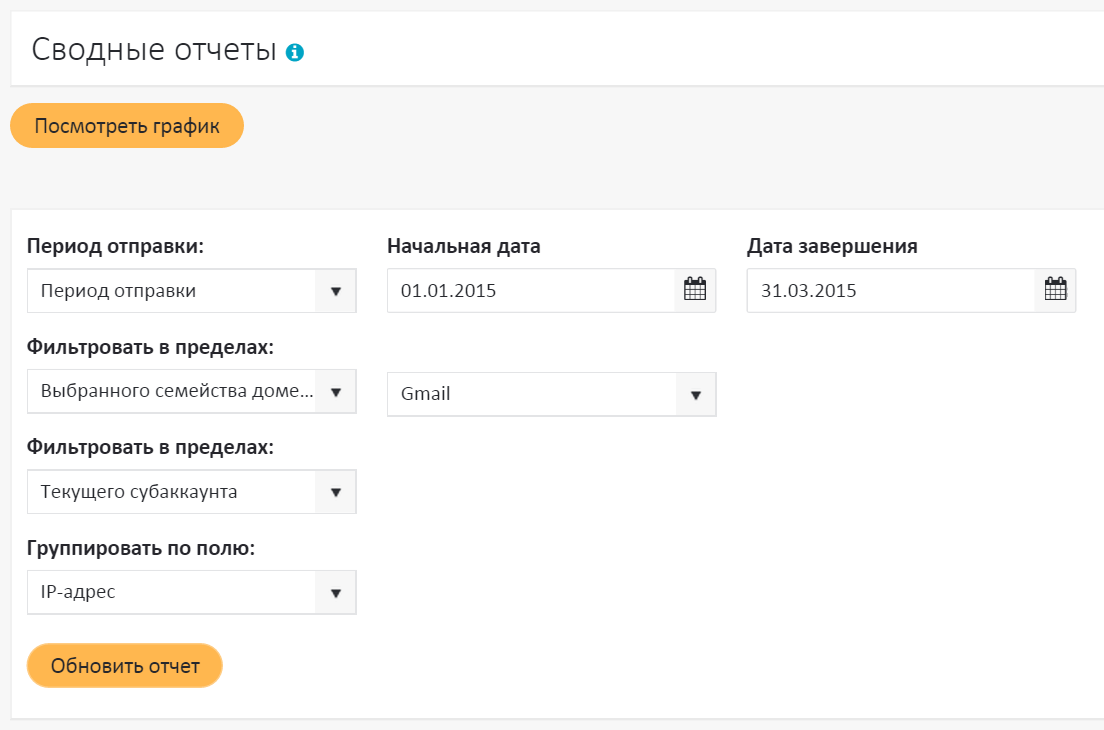
Task: Click arrow icon of Выбранного семейства dropdown
Action: (336, 392)
